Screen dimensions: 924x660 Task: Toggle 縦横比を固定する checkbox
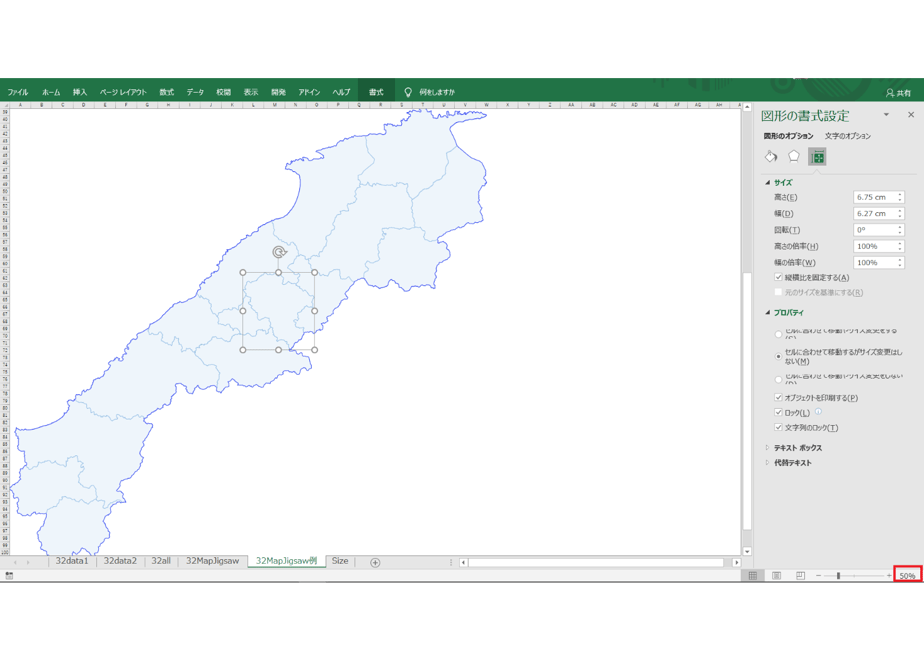(x=778, y=277)
